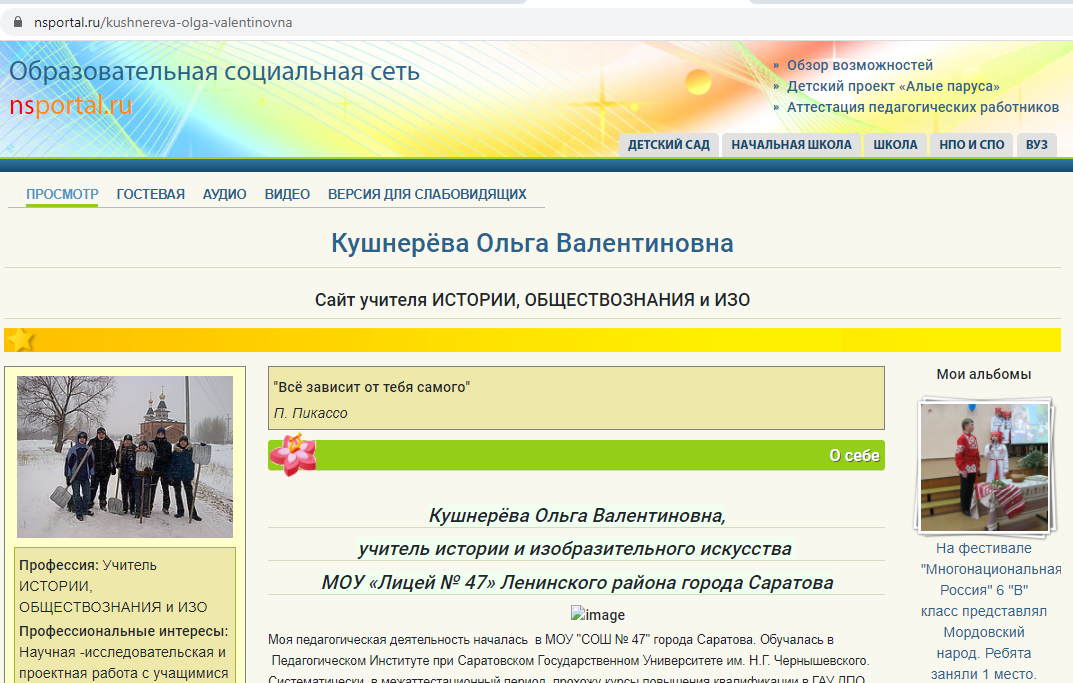This screenshot has width=1073, height=683.
Task: Go to the ШКОЛА section
Action: pos(895,145)
